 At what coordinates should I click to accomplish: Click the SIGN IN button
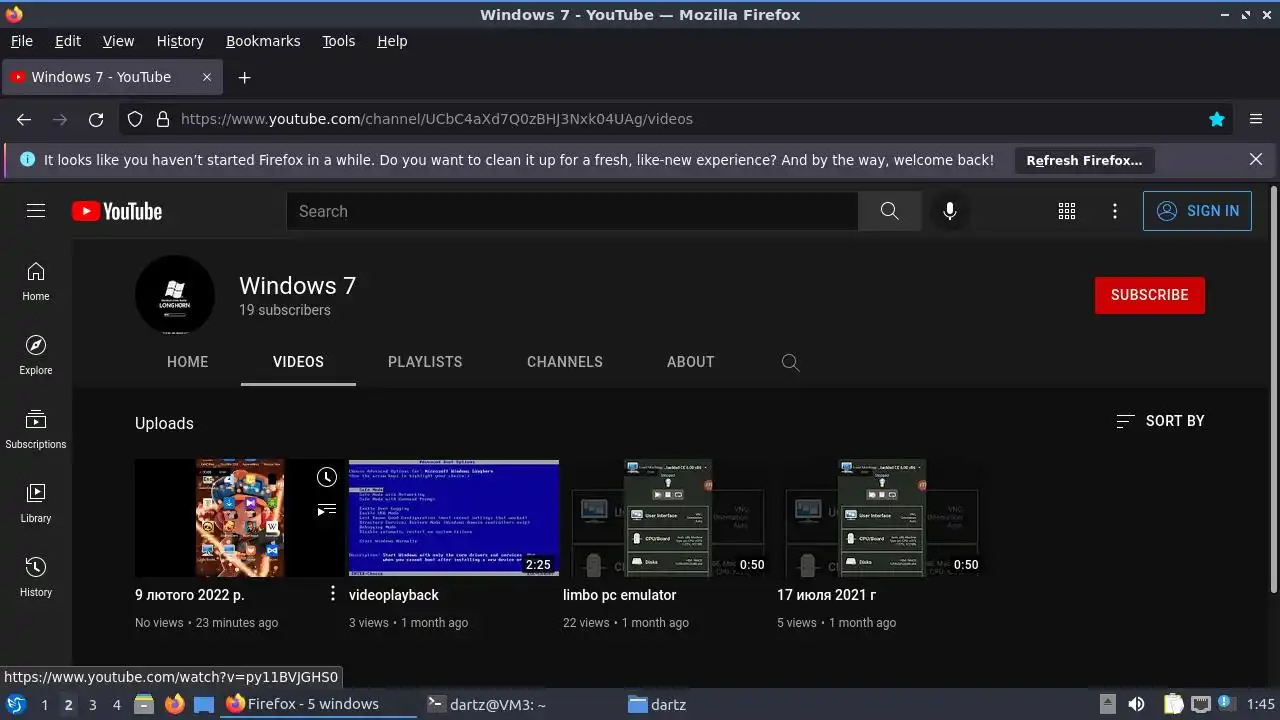point(1197,211)
